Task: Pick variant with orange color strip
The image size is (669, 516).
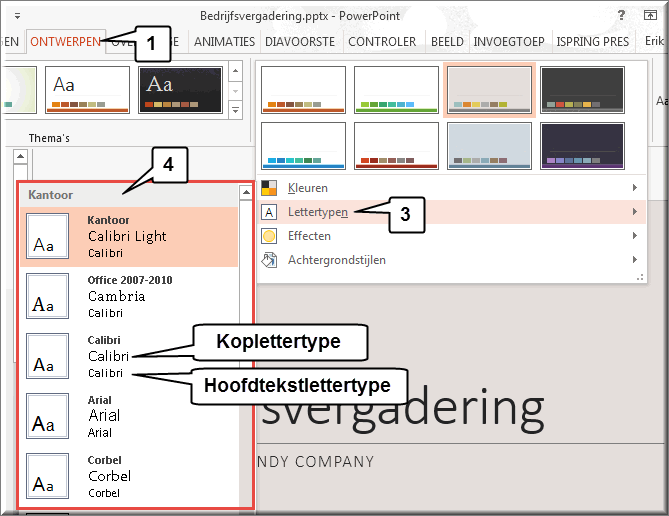Action: pos(303,90)
